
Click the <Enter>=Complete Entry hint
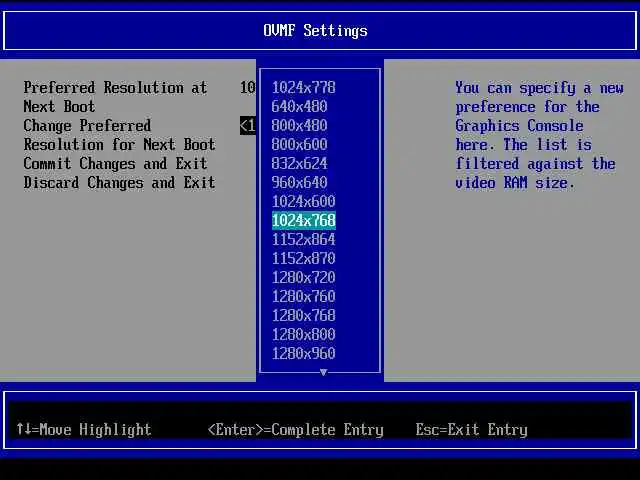coord(296,429)
